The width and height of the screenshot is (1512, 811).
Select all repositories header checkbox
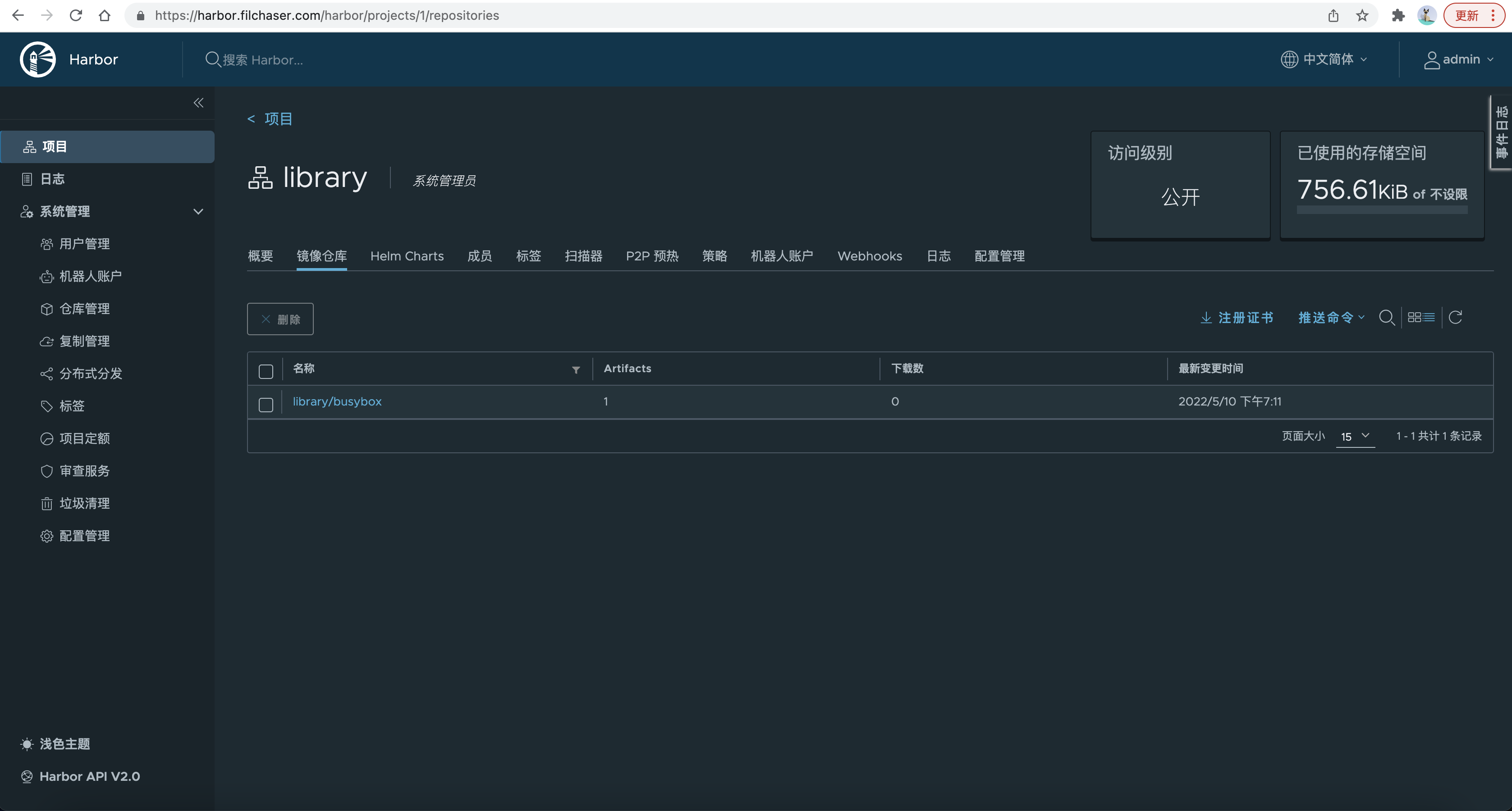(x=266, y=371)
